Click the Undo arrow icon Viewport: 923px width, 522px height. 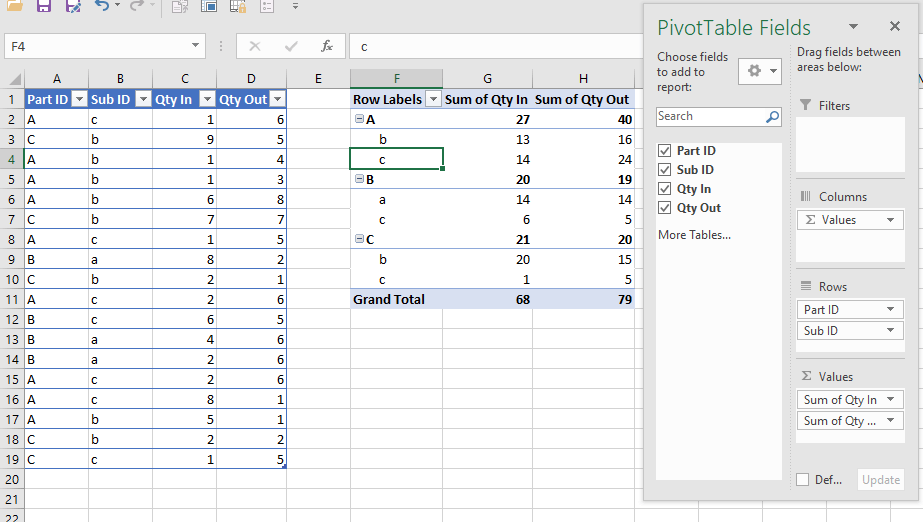(102, 6)
